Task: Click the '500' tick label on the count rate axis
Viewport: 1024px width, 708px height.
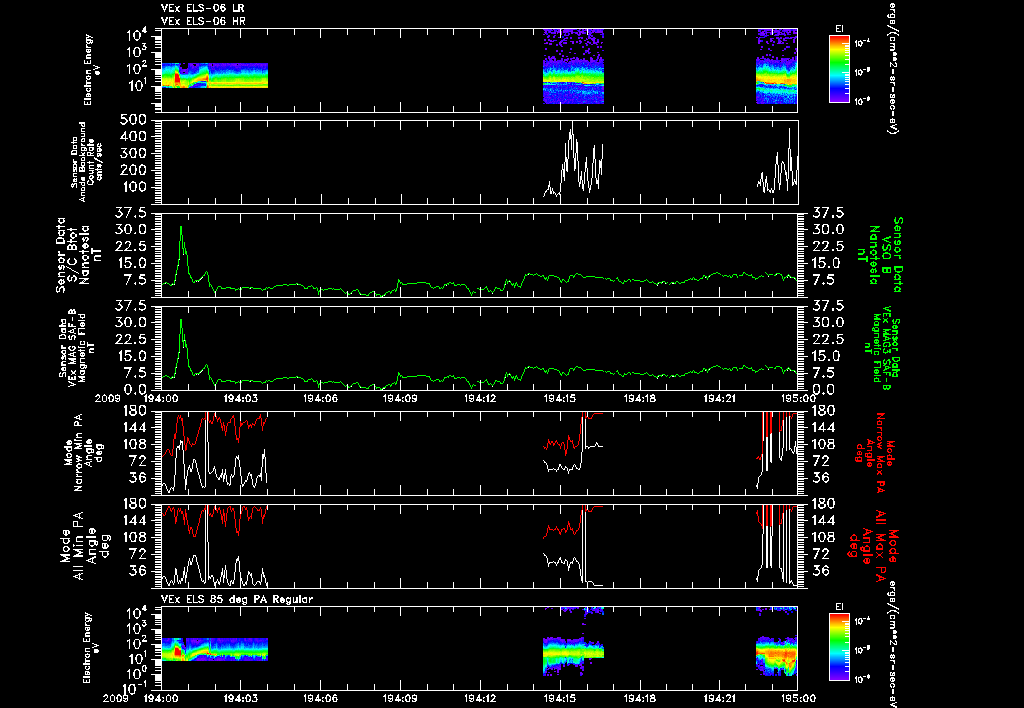Action: click(135, 120)
